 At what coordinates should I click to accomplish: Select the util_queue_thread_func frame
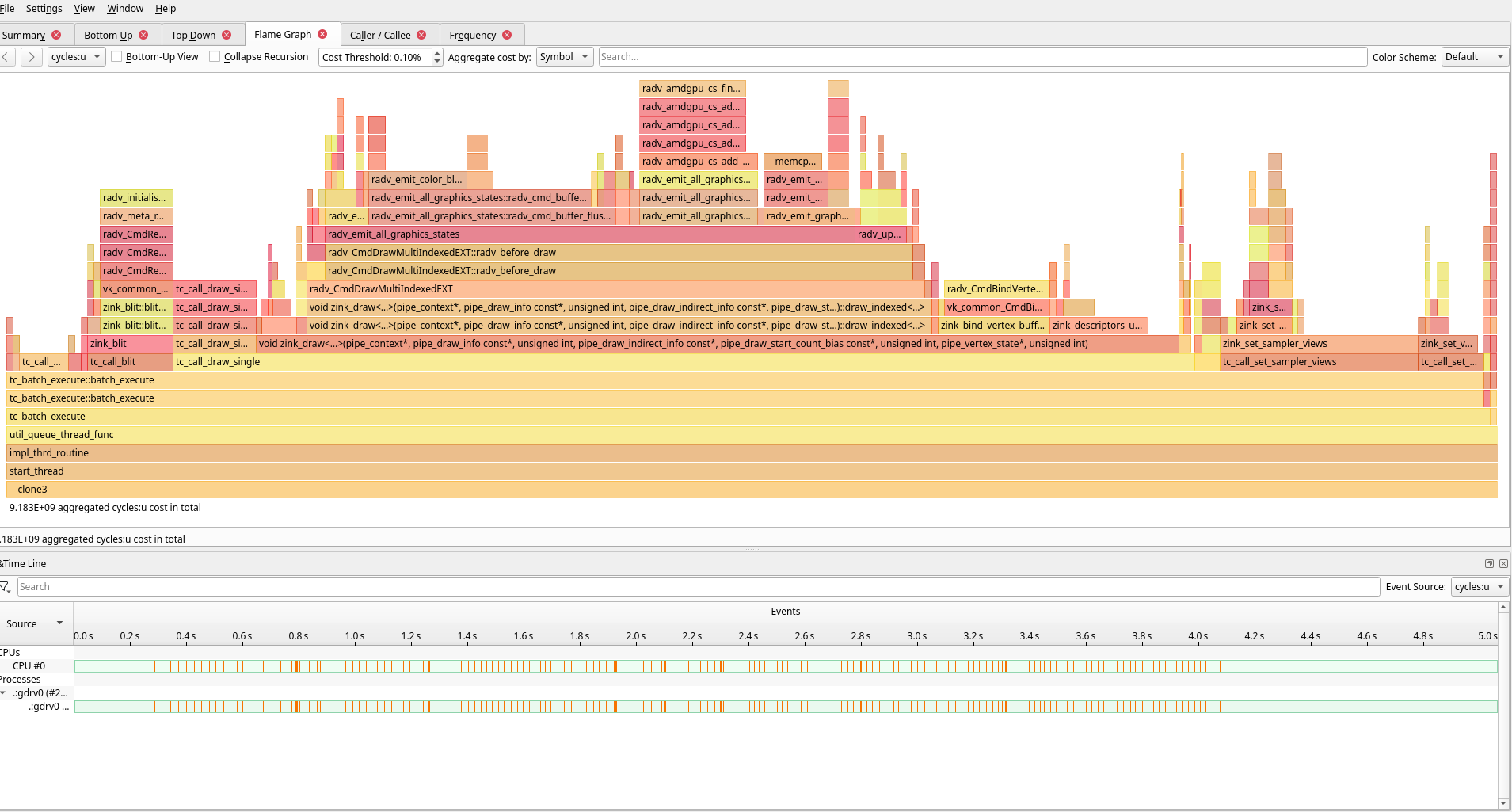752,435
